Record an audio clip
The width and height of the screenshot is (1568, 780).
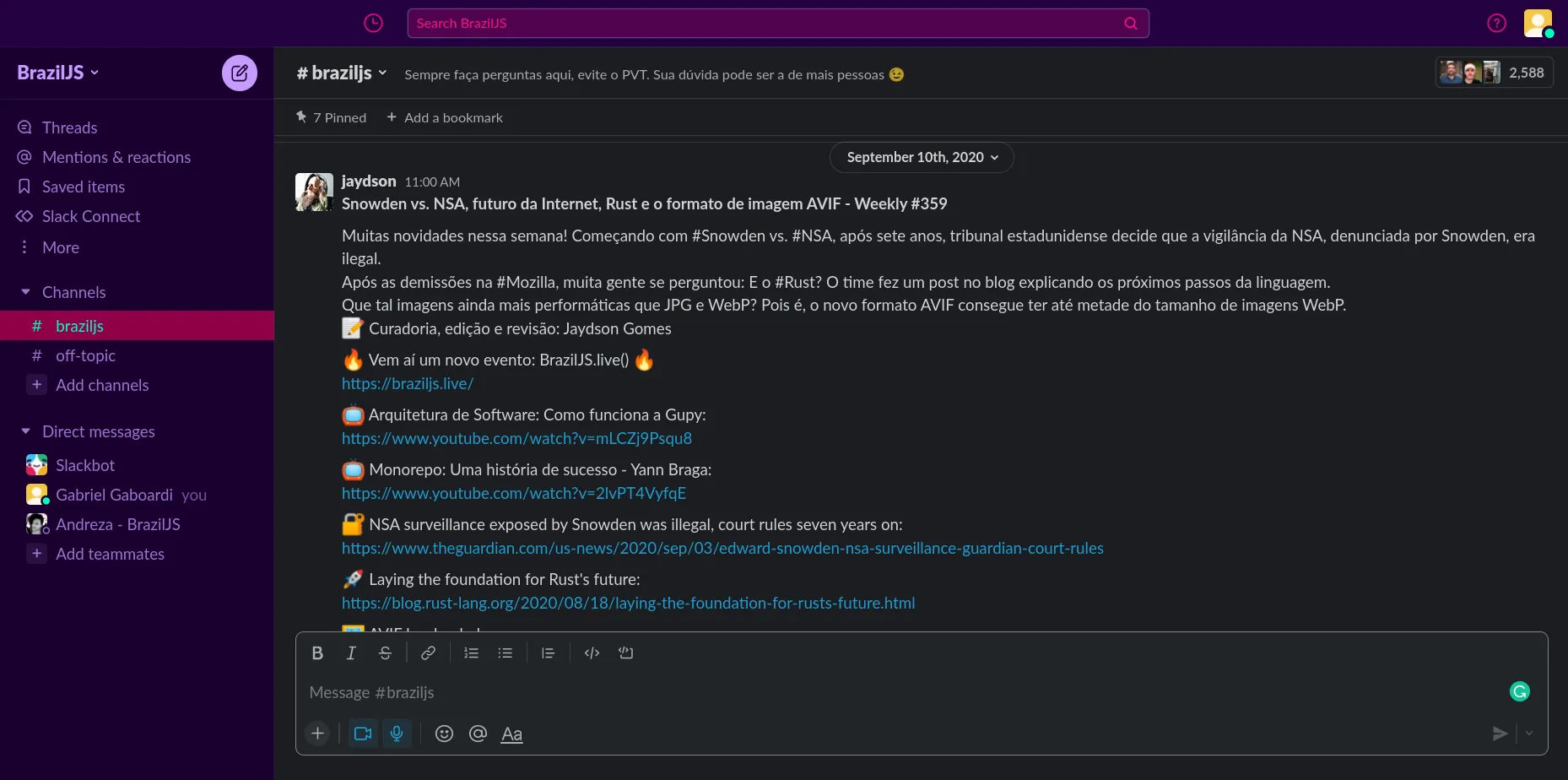397,734
